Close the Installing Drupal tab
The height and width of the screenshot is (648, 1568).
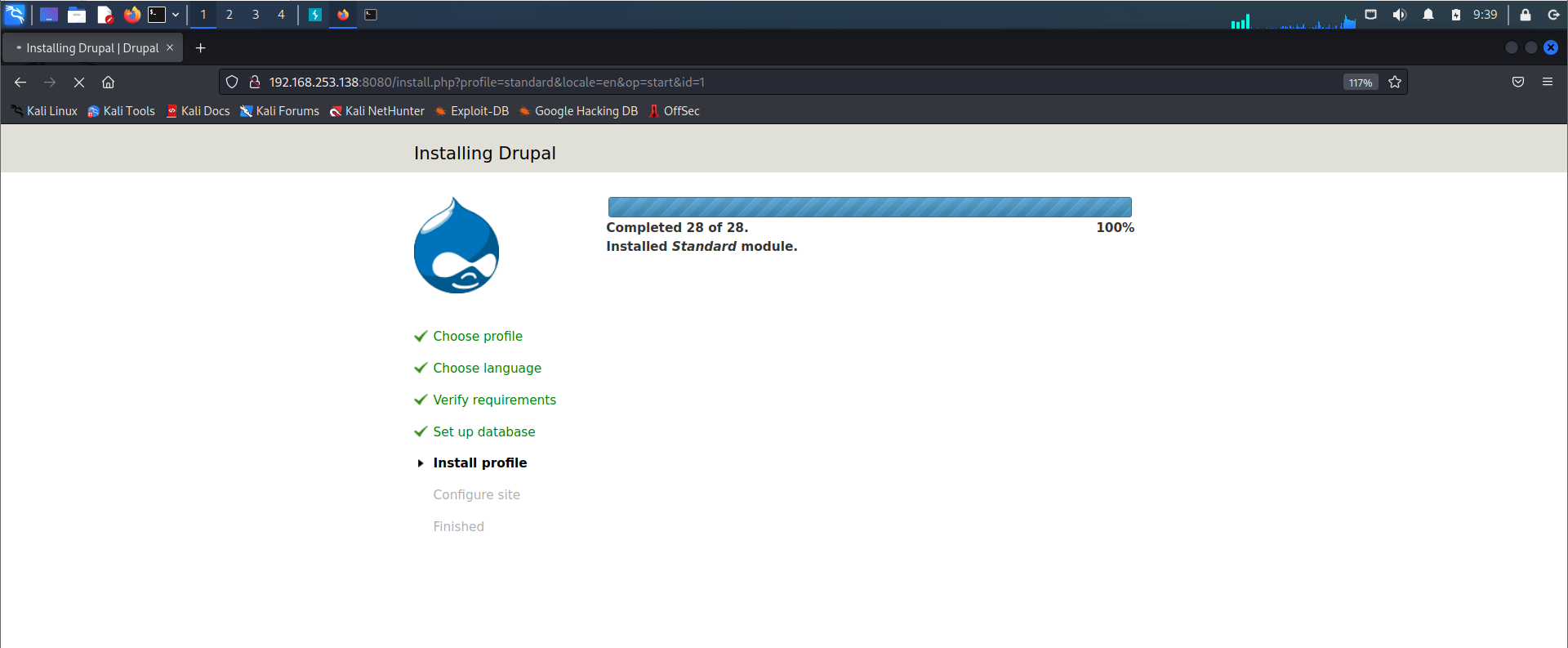(x=170, y=47)
